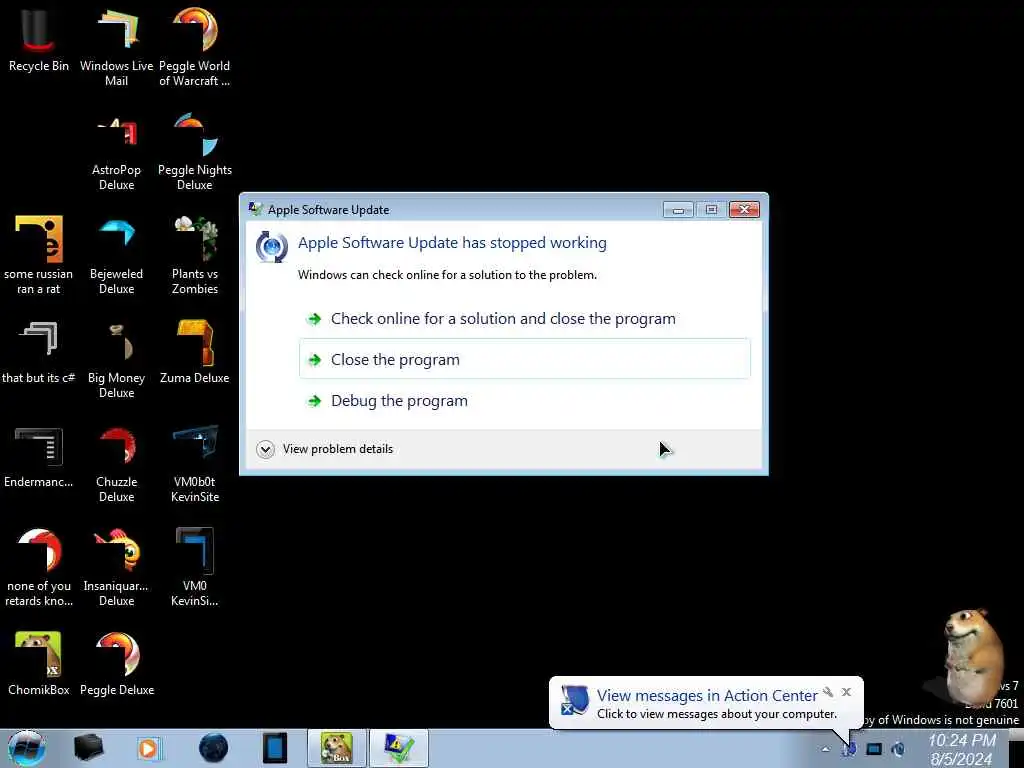Select Peggle World of Warcraft desktop icon
This screenshot has width=1024, height=768.
pyautogui.click(x=195, y=48)
